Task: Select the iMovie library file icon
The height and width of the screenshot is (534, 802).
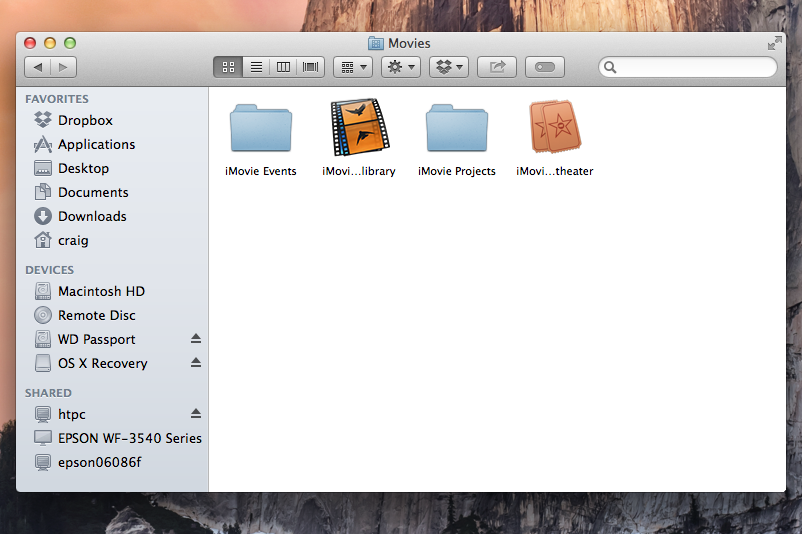Action: 360,127
